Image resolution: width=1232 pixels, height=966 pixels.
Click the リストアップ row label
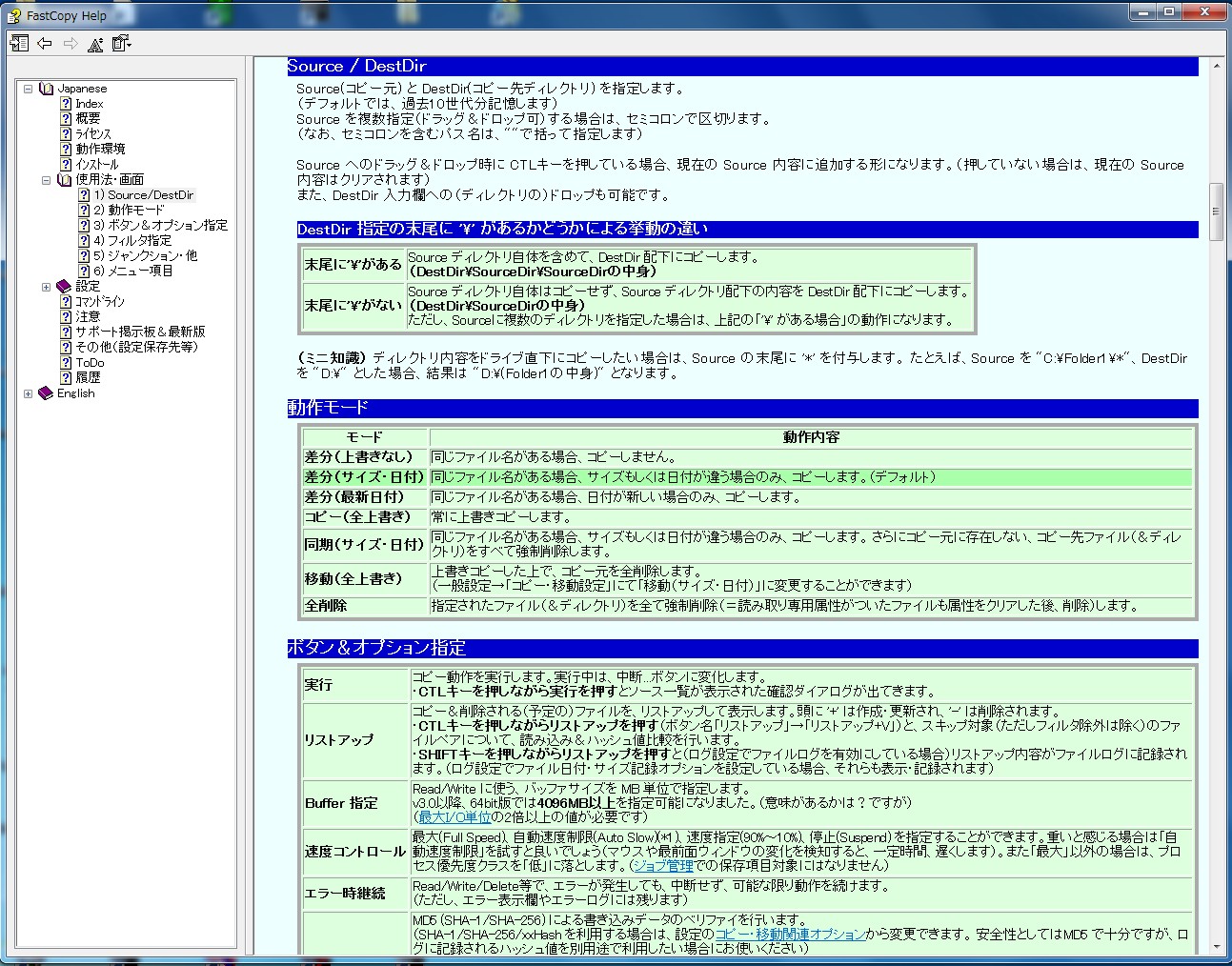[x=339, y=739]
